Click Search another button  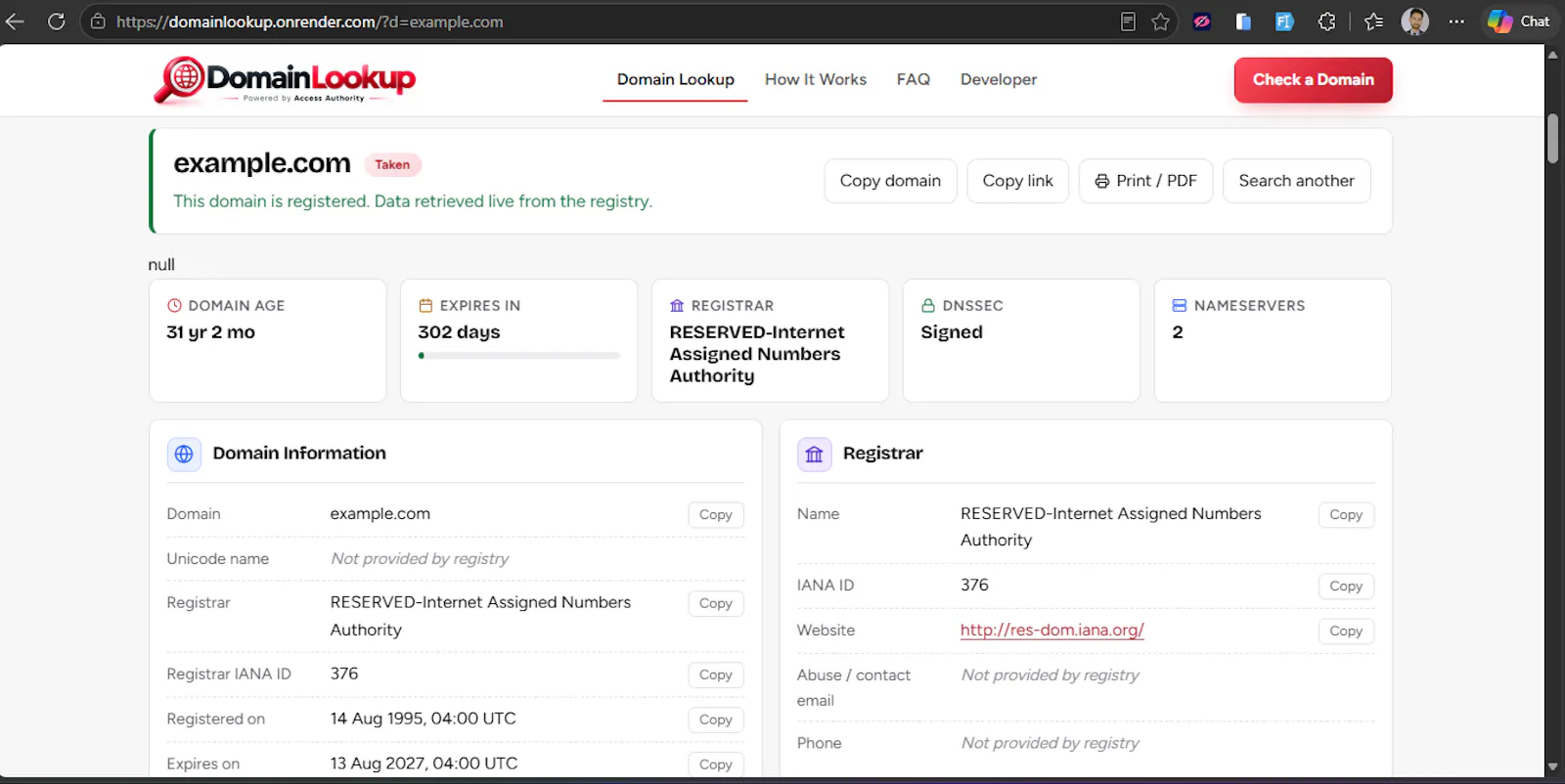1296,181
